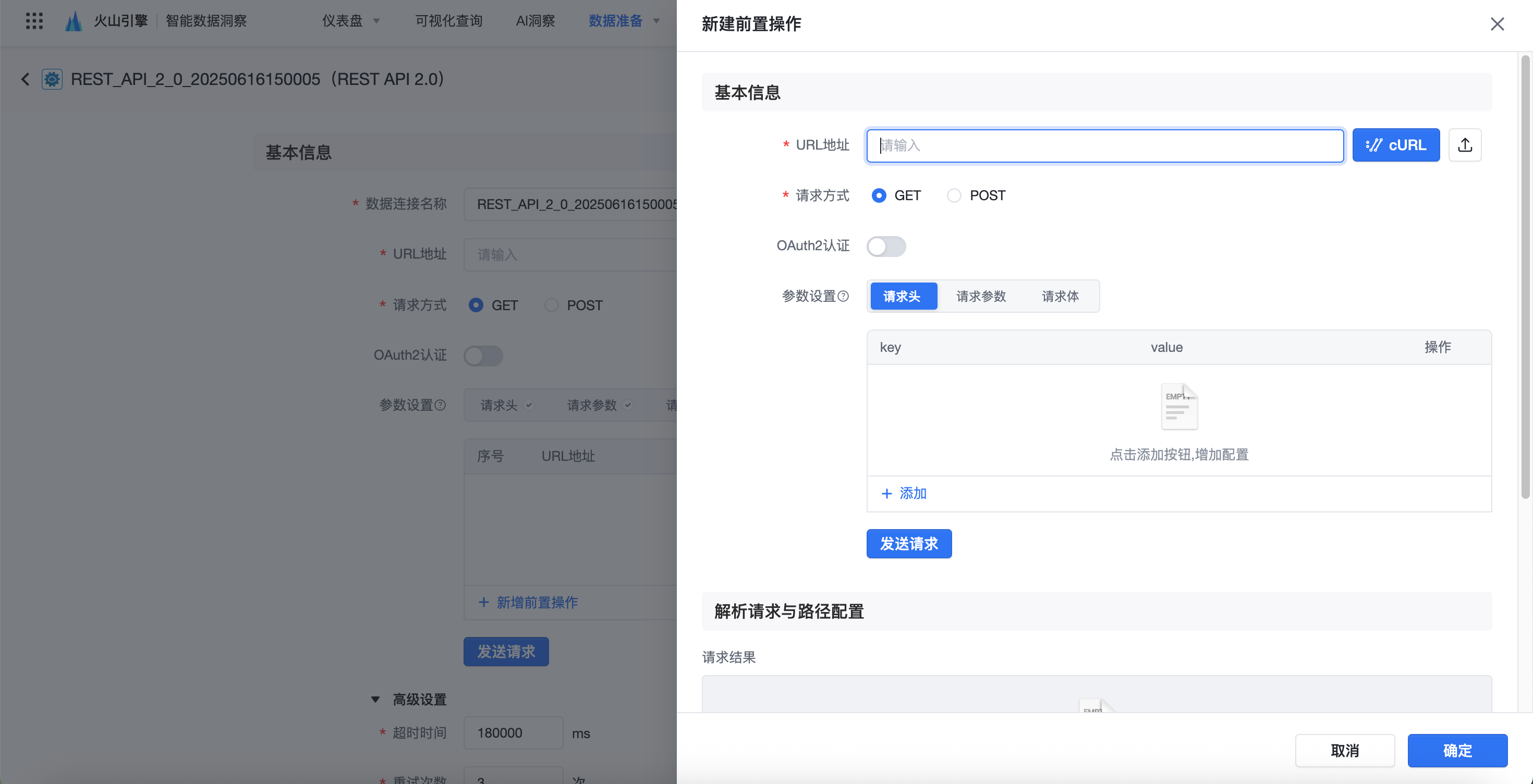
Task: Click the upload icon beside cURL
Action: coord(1465,145)
